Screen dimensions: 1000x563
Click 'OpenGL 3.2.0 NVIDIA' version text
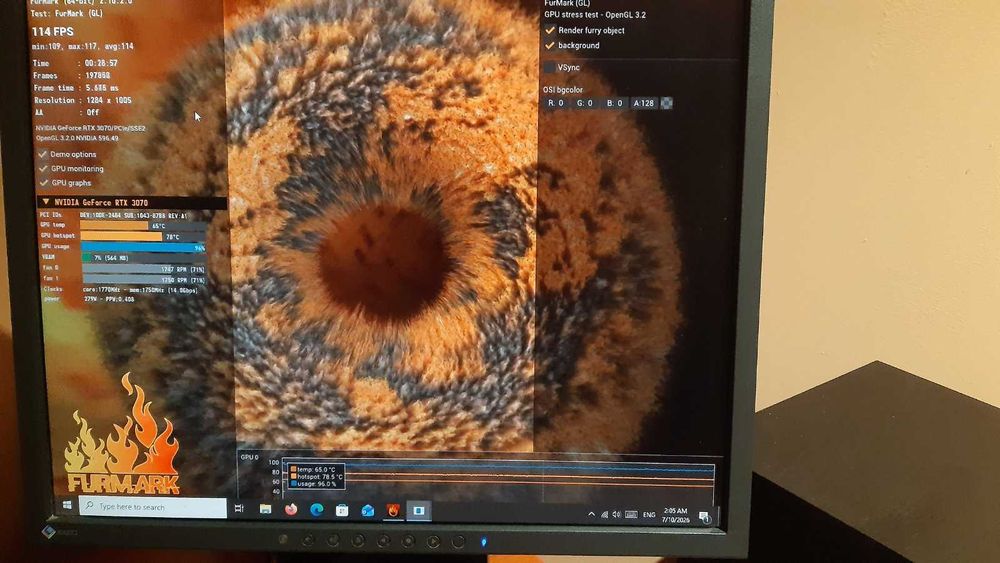point(77,138)
